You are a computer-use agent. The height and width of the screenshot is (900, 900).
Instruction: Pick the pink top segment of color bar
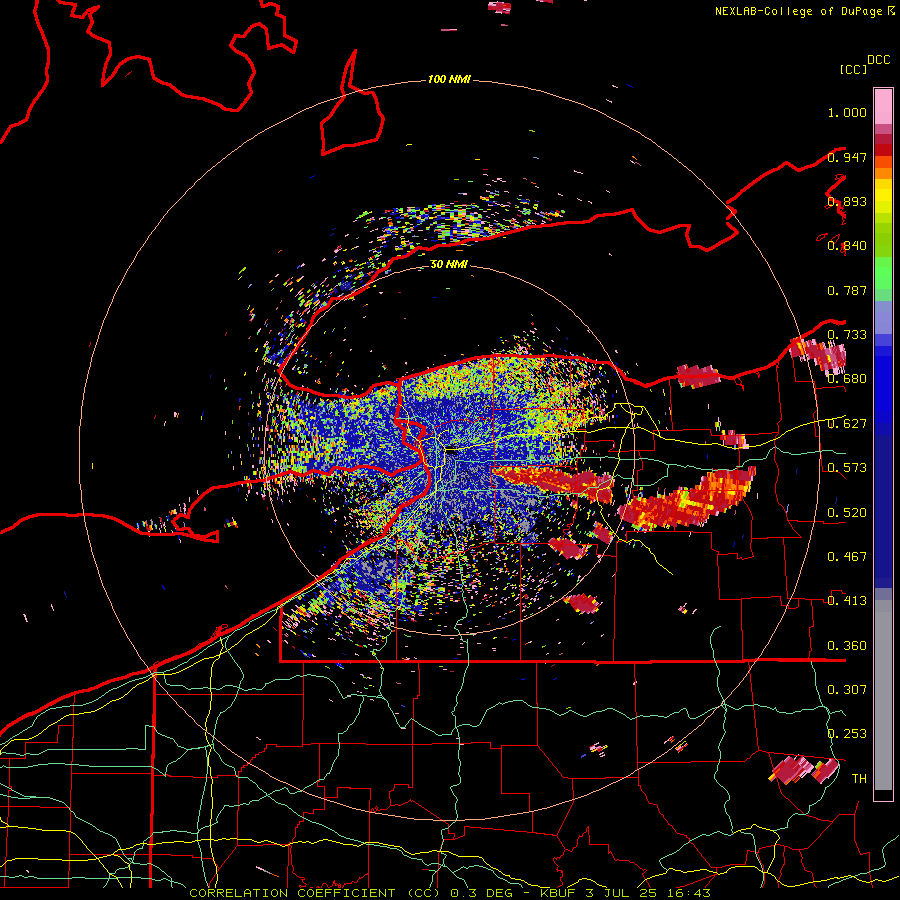[x=883, y=107]
